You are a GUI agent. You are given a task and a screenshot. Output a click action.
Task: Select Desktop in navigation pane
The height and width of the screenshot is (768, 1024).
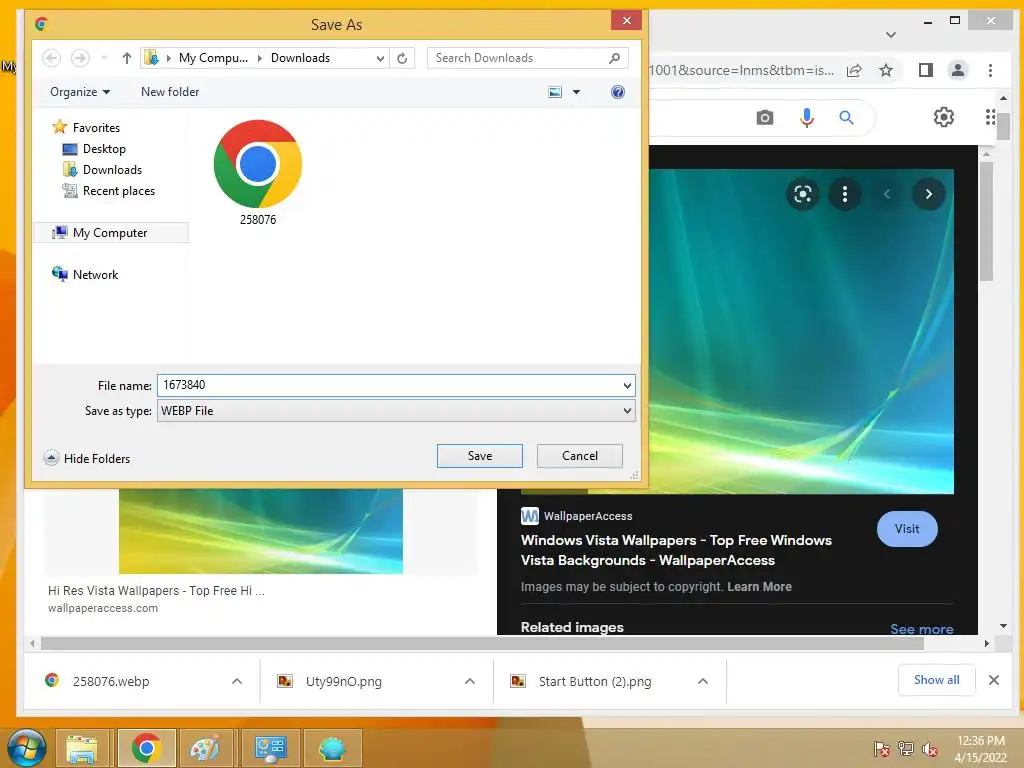[94, 149]
